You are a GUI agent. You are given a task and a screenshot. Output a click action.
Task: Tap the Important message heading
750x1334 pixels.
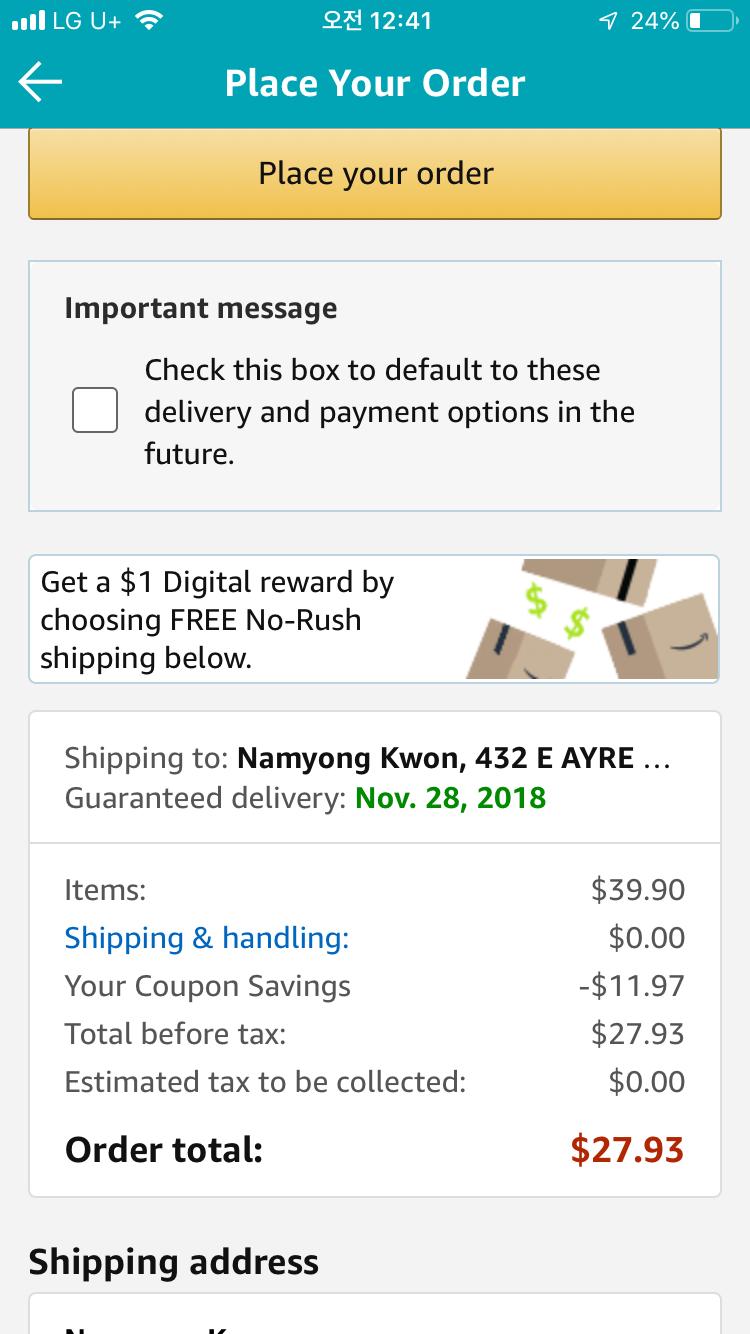point(201,308)
